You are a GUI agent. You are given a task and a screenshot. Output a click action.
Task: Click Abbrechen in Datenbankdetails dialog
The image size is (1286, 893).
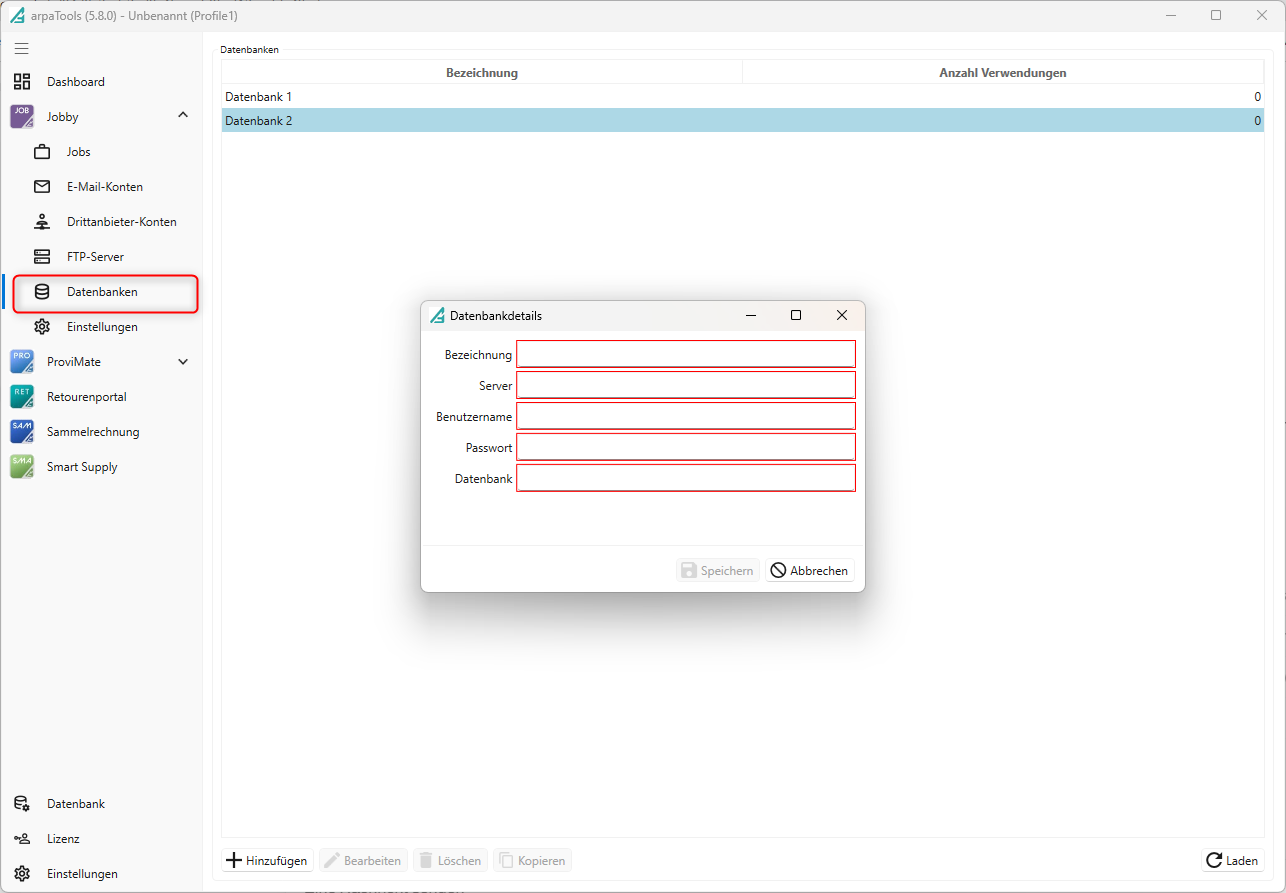[809, 571]
